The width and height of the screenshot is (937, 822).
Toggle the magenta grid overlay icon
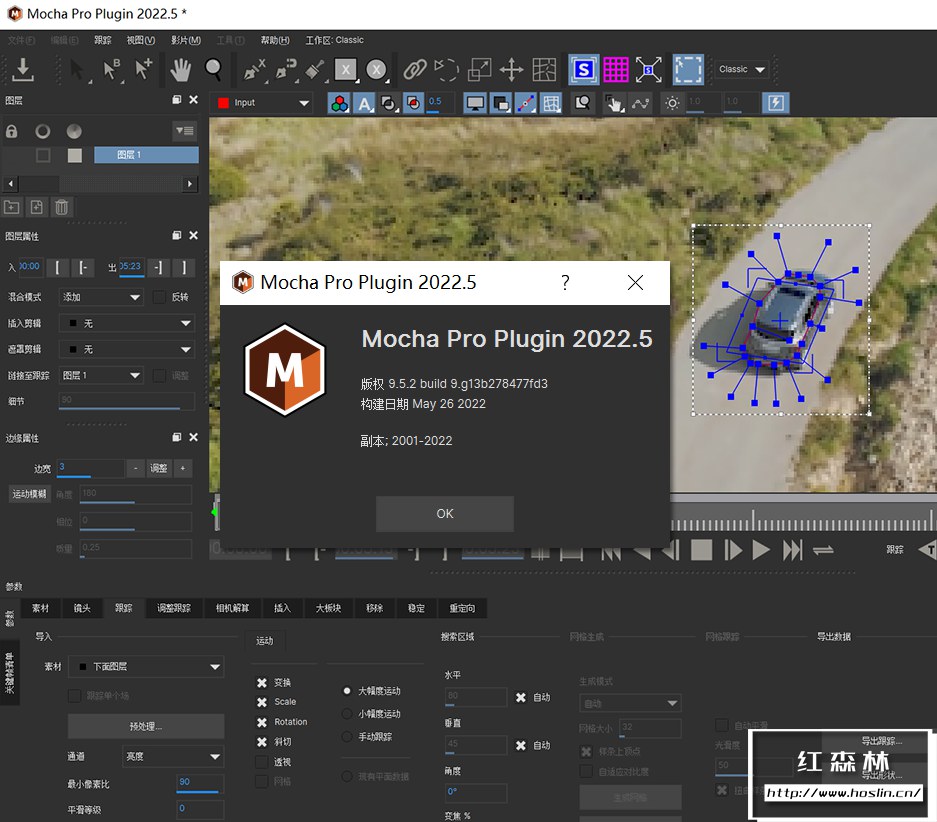pyautogui.click(x=616, y=69)
